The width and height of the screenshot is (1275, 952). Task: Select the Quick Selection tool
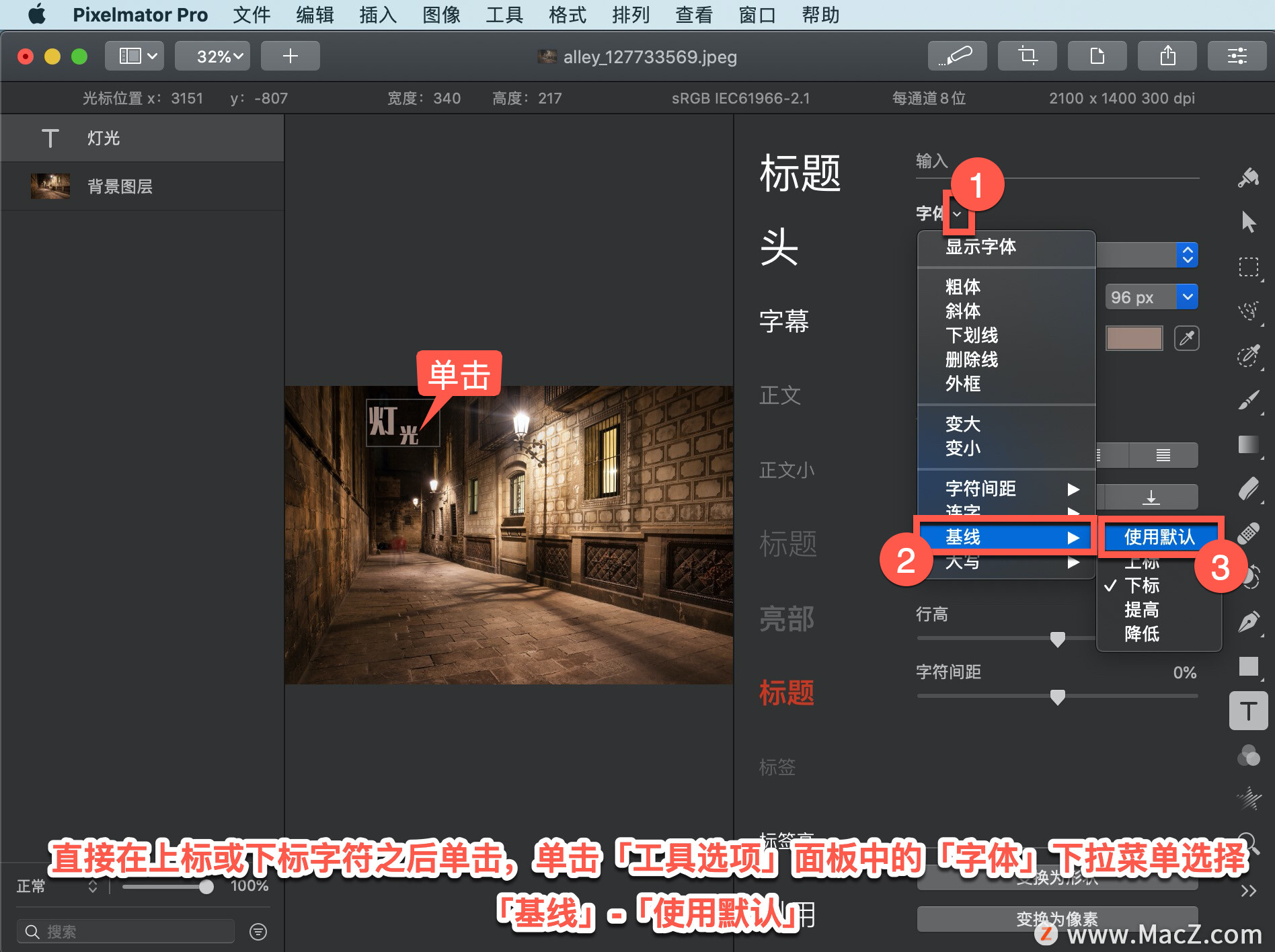[1249, 311]
